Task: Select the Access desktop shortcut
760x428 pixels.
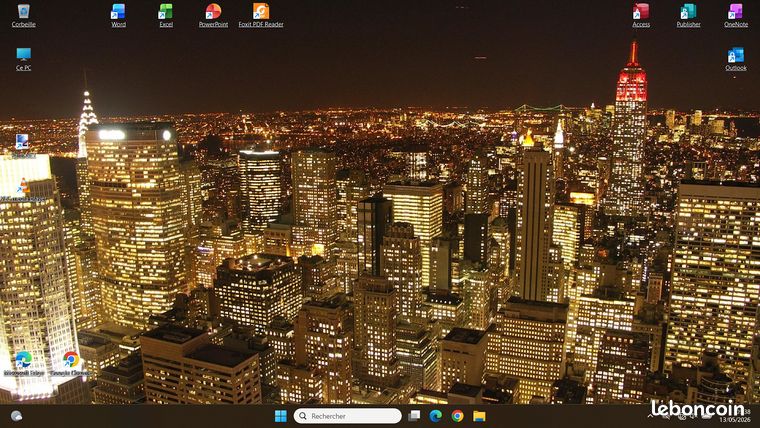Action: click(x=641, y=15)
